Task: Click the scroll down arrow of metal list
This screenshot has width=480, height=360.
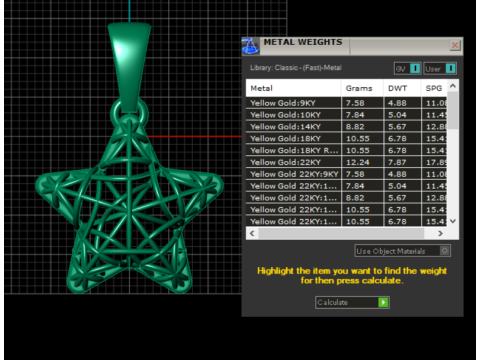Action: pos(453,221)
